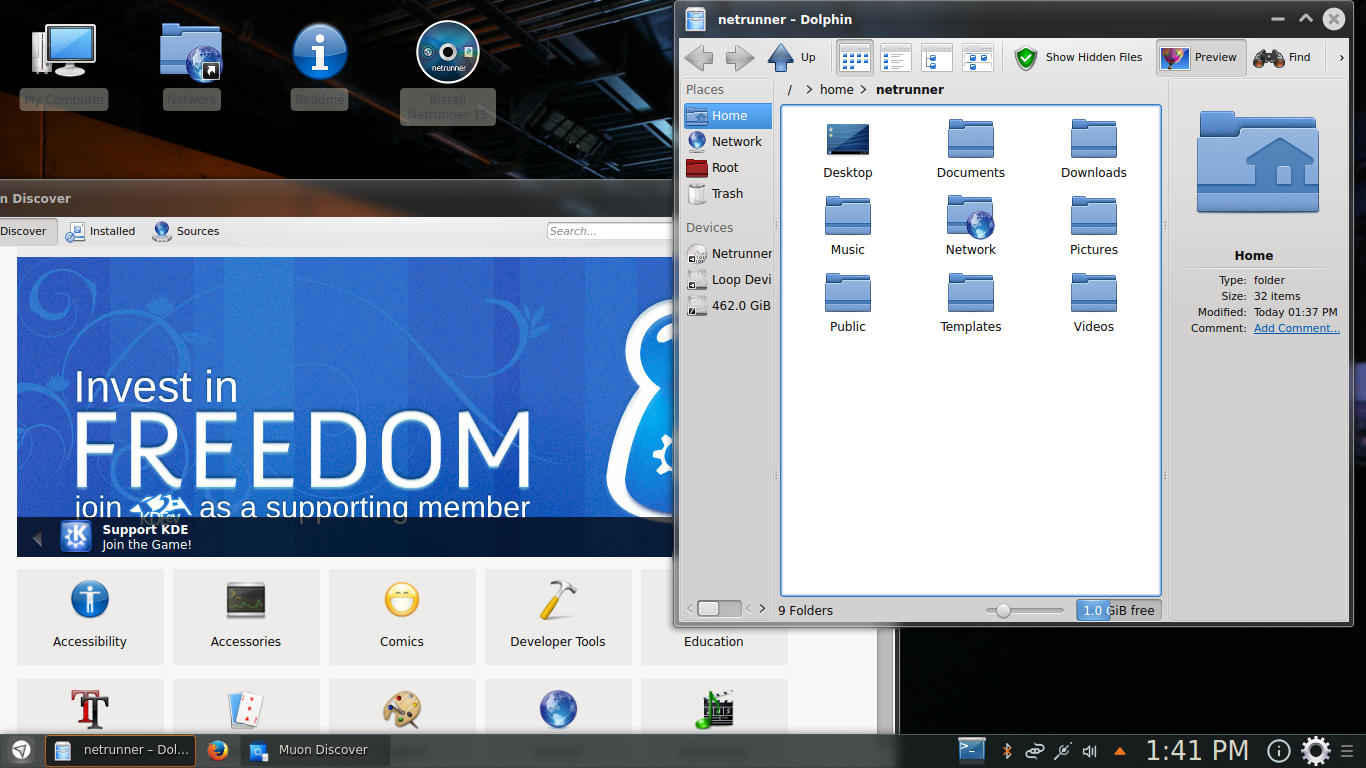Launch Firefox from the taskbar
This screenshot has width=1366, height=768.
218,750
